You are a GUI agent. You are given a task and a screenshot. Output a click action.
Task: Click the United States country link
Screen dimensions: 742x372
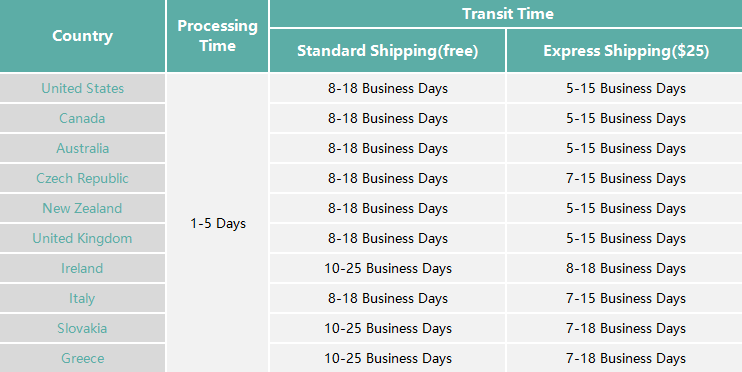pyautogui.click(x=82, y=89)
